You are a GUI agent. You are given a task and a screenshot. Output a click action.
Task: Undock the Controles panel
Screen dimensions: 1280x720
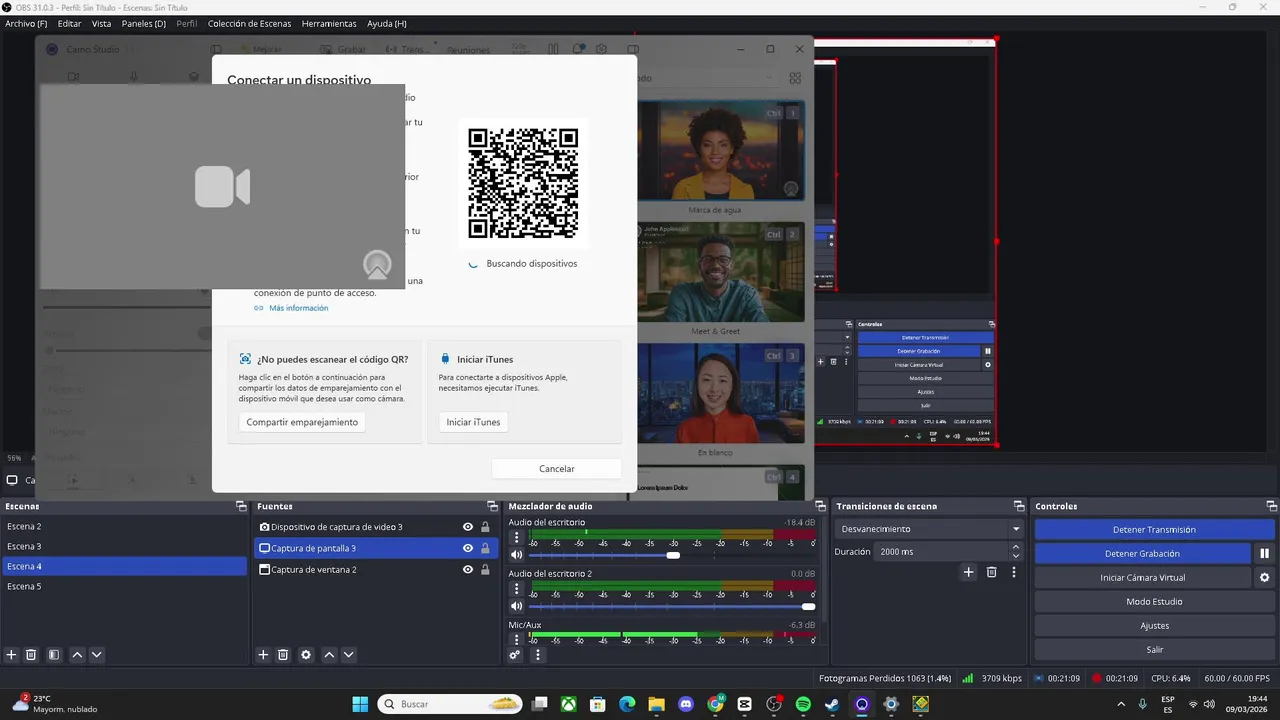[1272, 506]
